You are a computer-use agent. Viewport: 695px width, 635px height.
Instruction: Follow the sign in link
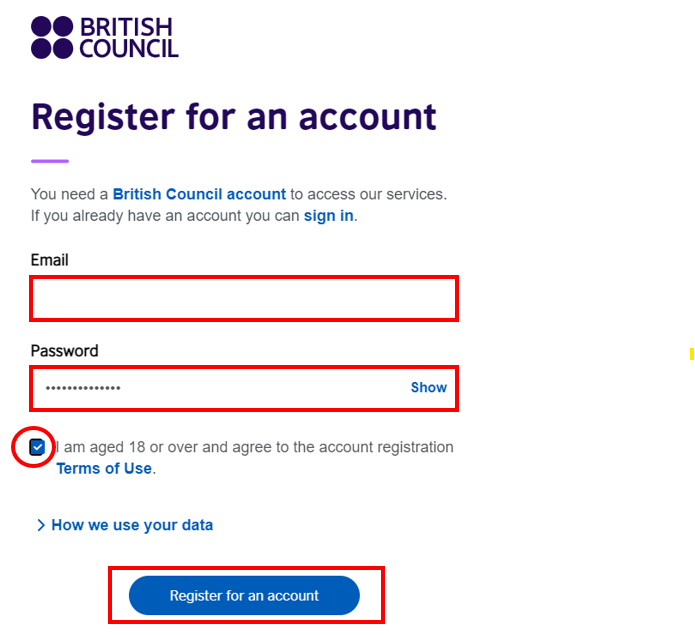click(x=328, y=215)
